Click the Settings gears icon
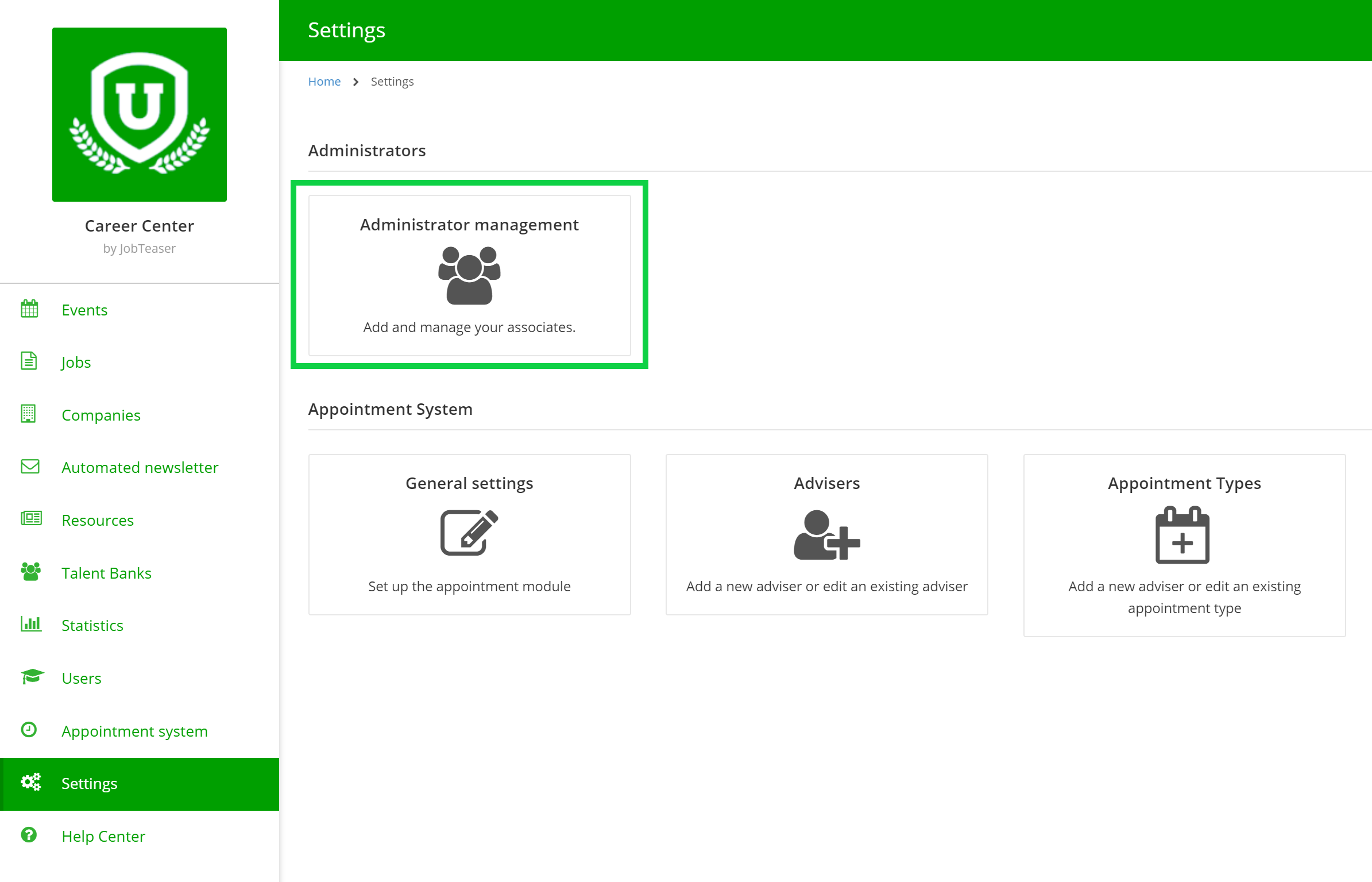 coord(31,782)
